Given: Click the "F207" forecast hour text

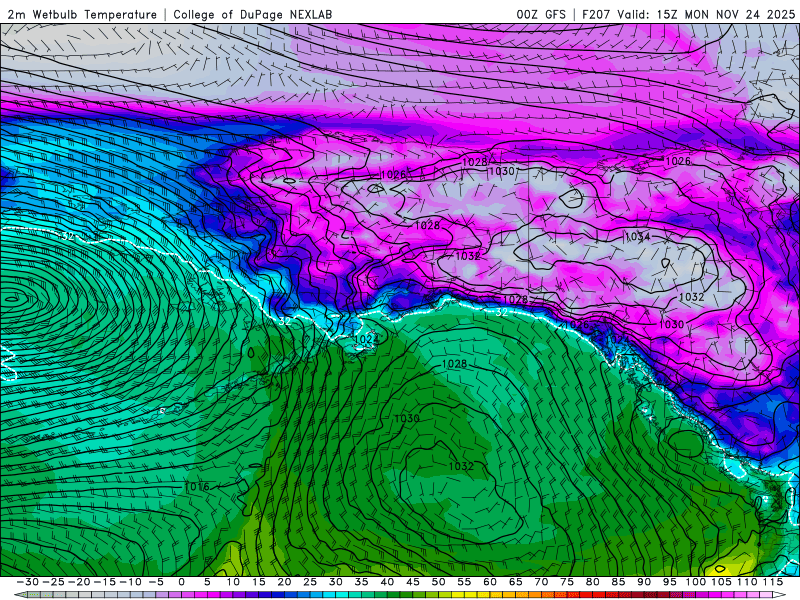Looking at the screenshot, I should (x=596, y=15).
